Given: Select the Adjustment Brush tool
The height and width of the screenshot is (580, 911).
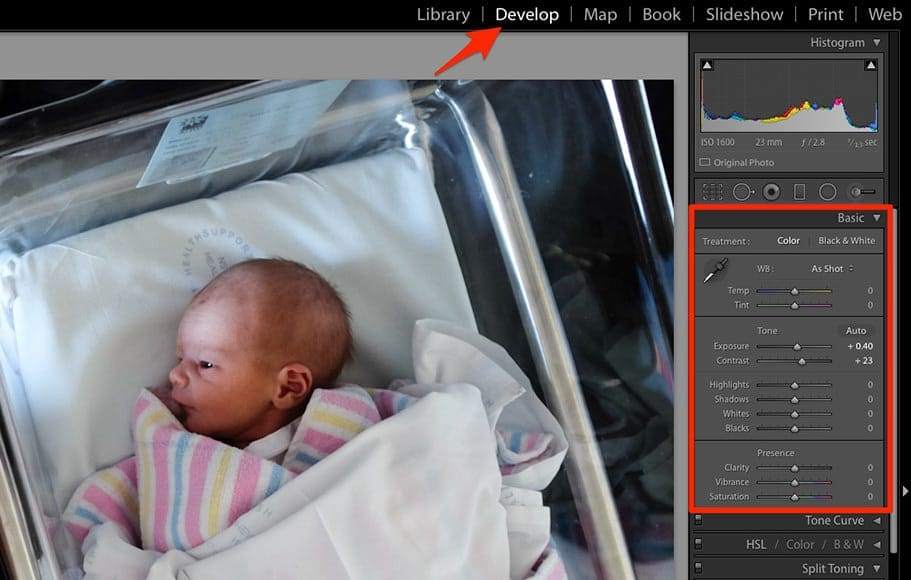Looking at the screenshot, I should click(863, 192).
